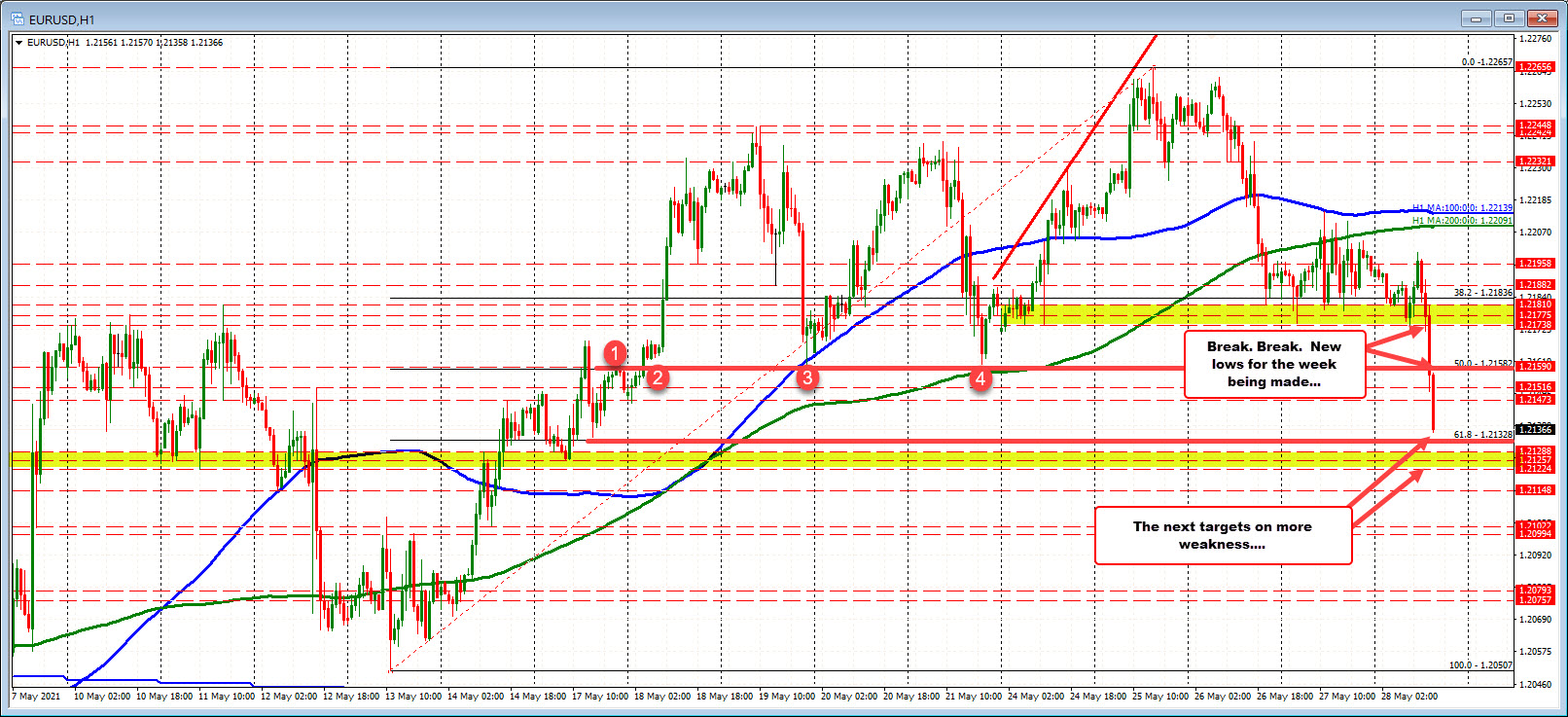Click the H1 MA:200 green indicator label
Image resolution: width=1568 pixels, height=717 pixels.
(x=1462, y=221)
